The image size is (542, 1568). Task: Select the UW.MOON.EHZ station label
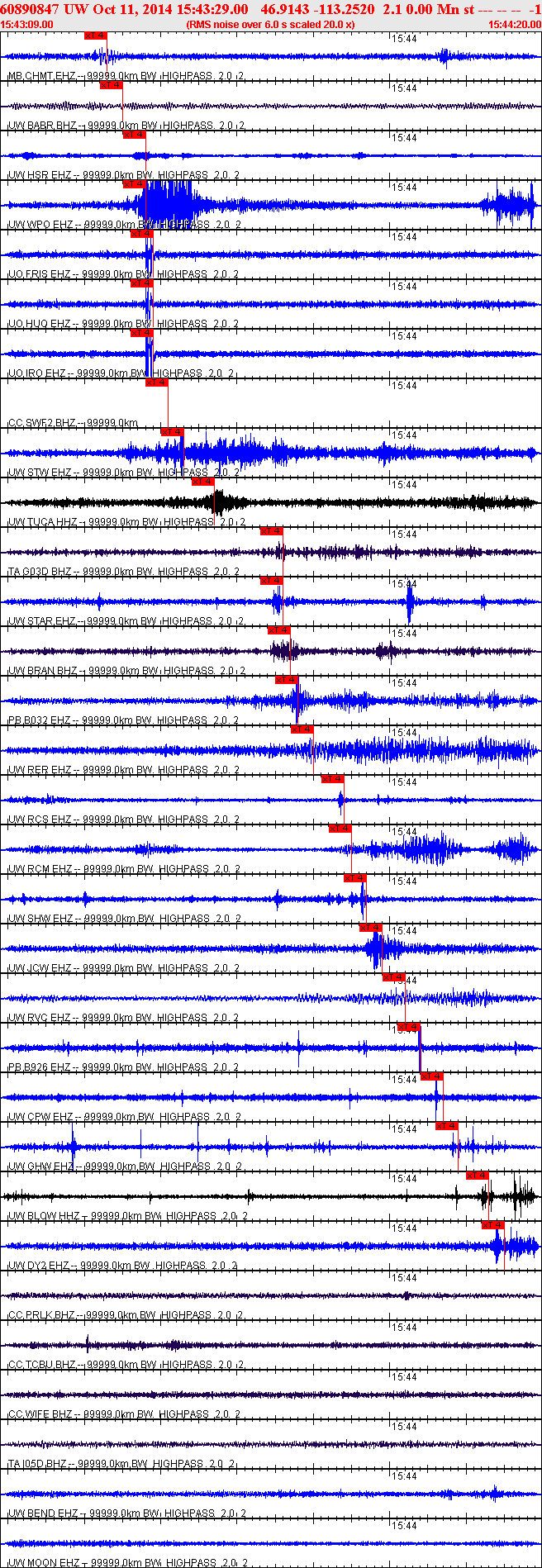click(x=43, y=1563)
